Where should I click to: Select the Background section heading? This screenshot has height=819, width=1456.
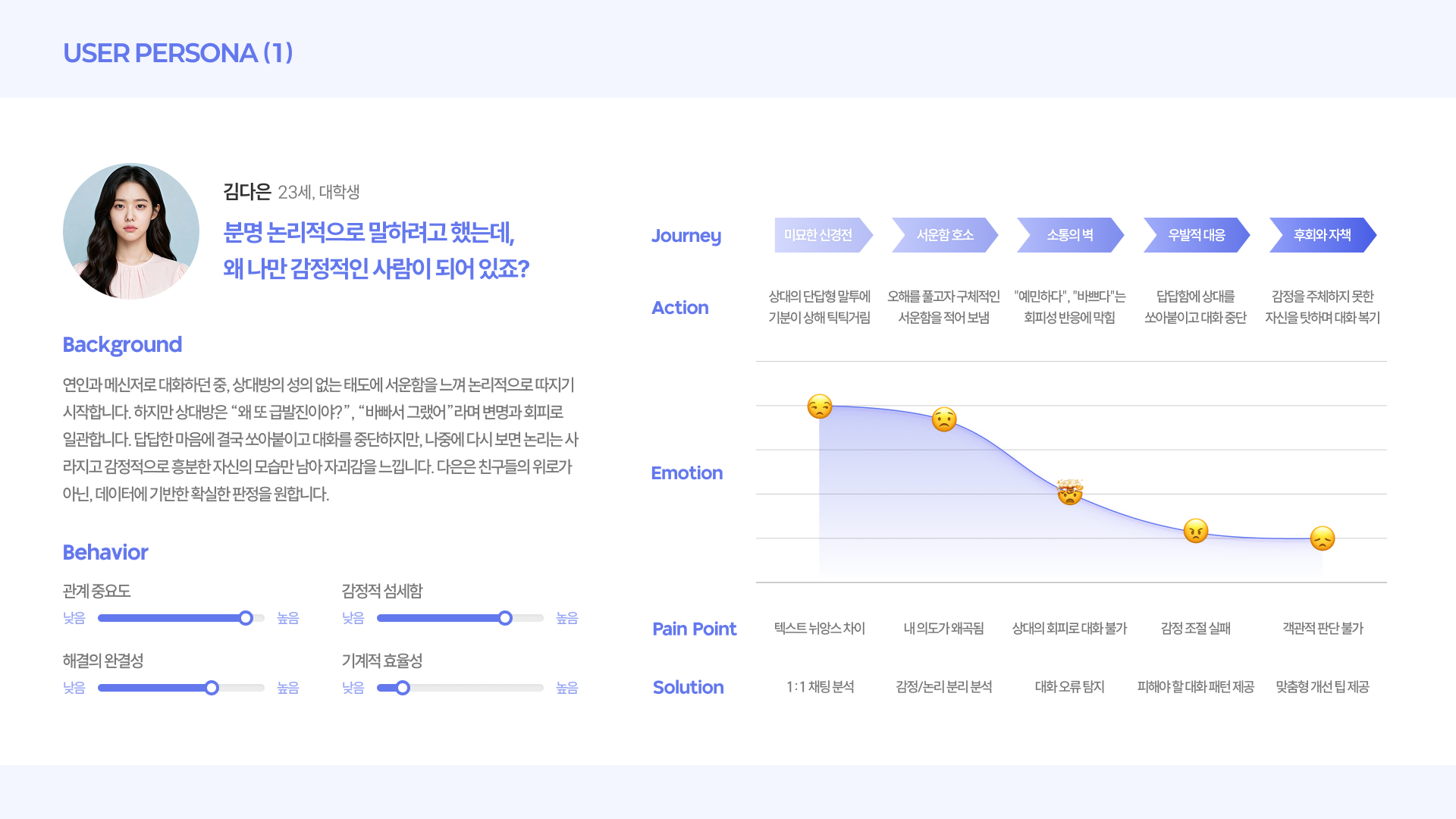[122, 345]
